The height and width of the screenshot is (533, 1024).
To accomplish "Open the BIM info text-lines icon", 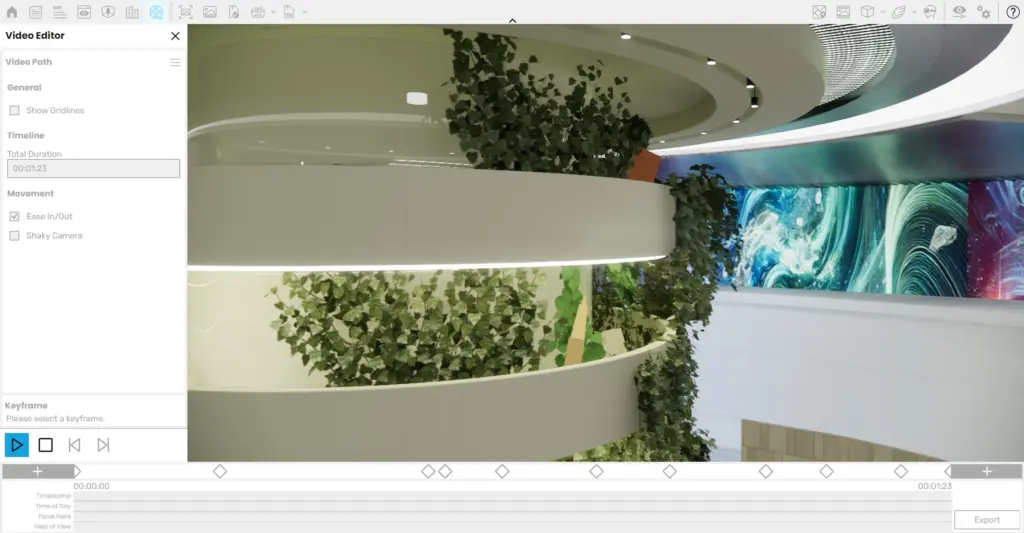I will coord(59,12).
